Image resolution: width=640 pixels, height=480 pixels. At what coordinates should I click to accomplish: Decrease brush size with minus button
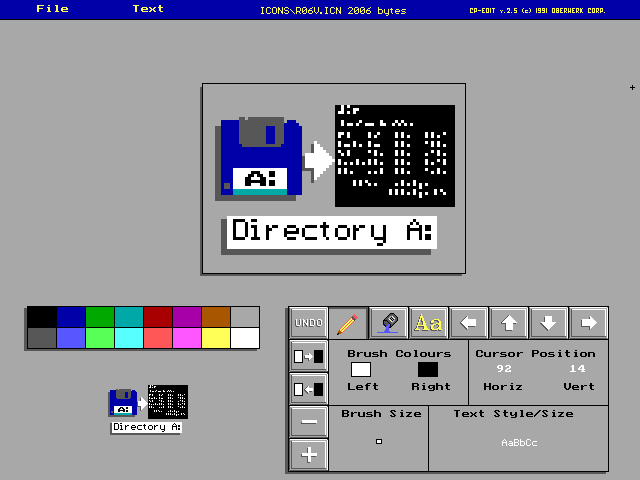(308, 421)
